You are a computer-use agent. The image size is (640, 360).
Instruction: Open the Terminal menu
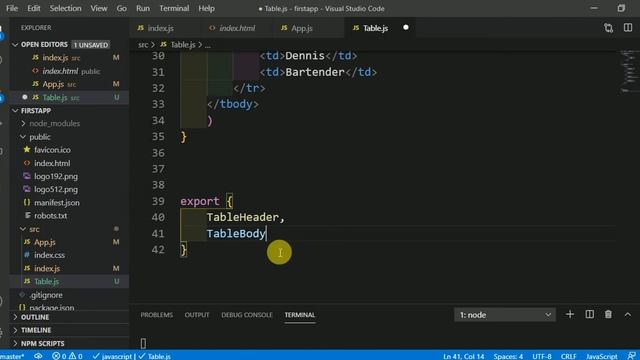pos(174,8)
